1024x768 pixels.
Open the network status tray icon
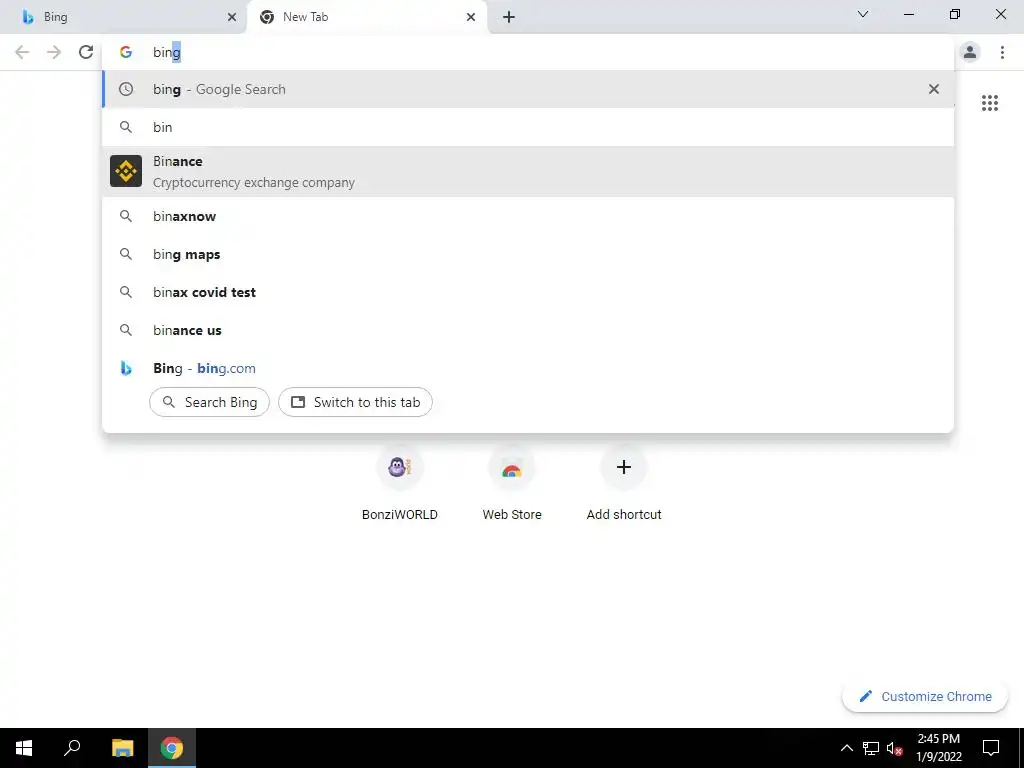click(x=871, y=748)
